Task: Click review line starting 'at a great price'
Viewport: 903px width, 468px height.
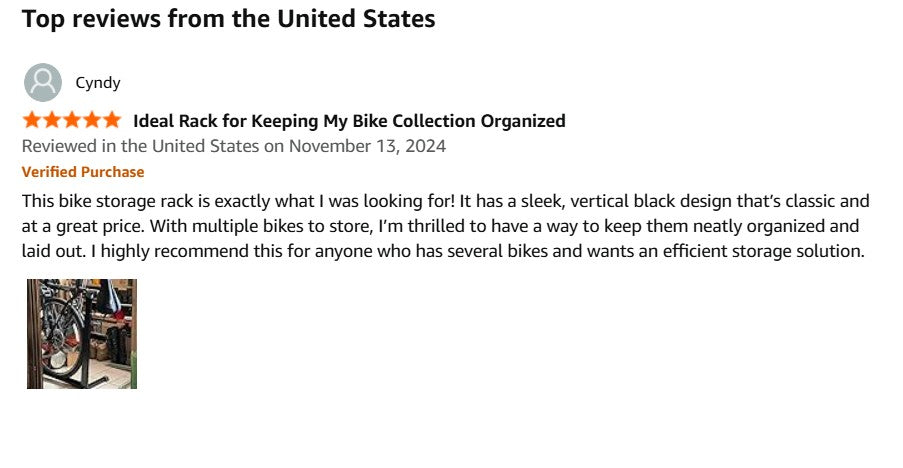Action: pos(440,226)
